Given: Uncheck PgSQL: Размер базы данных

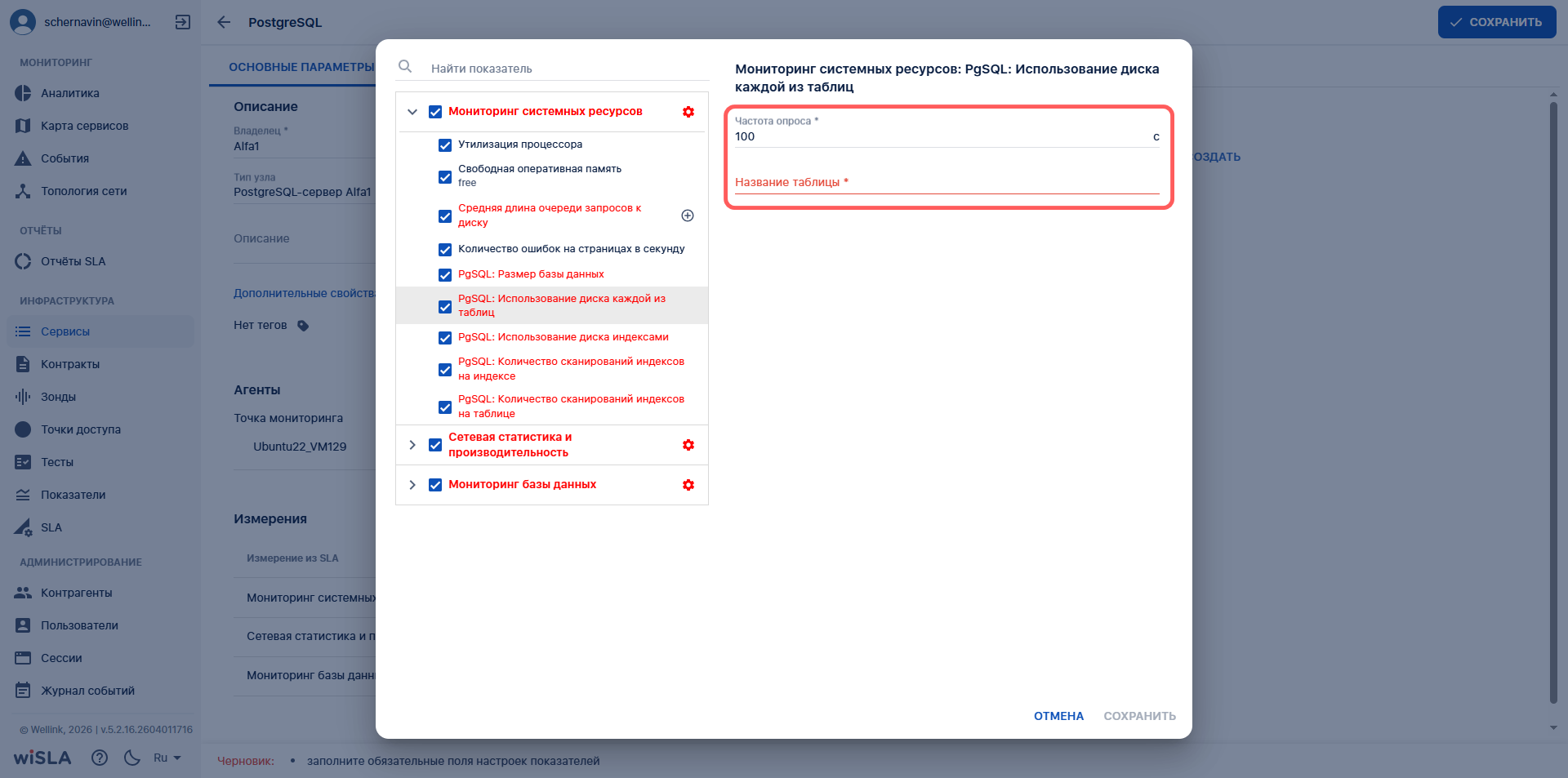Looking at the screenshot, I should (445, 275).
